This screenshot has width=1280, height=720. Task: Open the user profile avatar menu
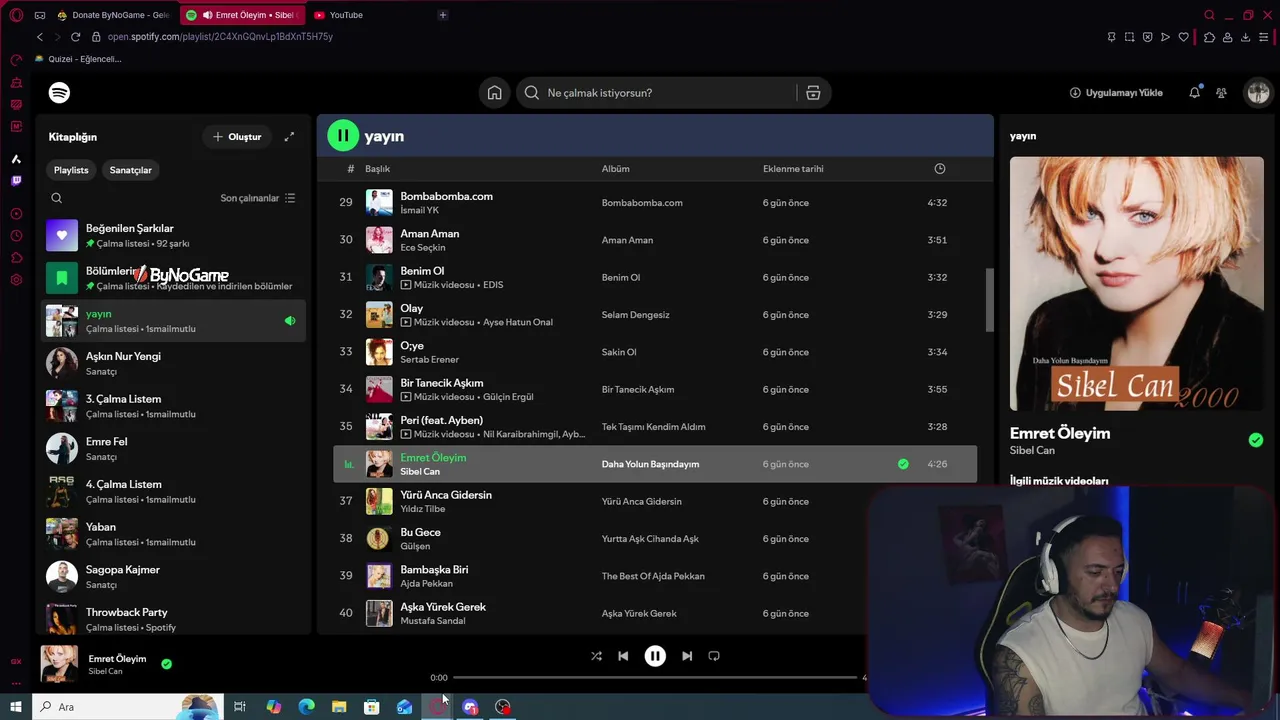[1257, 93]
